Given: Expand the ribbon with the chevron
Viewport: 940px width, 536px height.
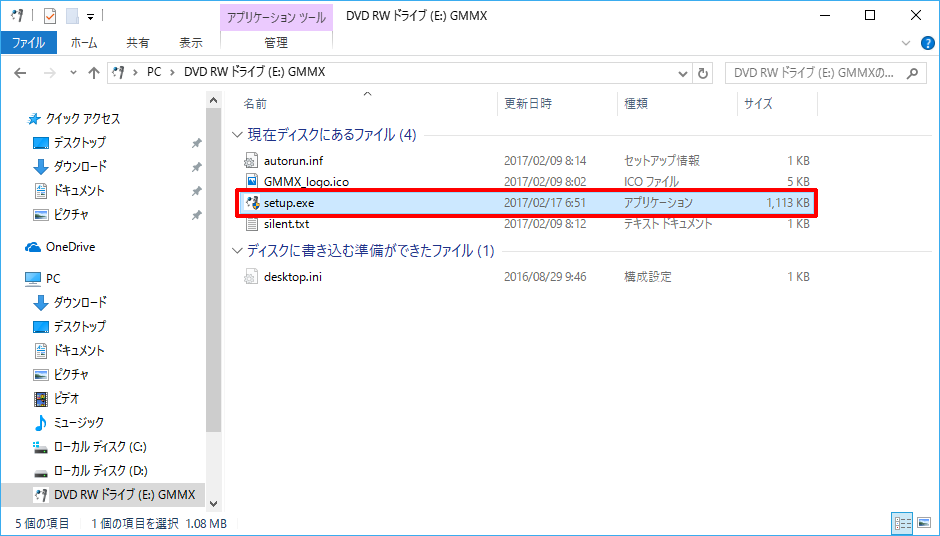Looking at the screenshot, I should 906,43.
